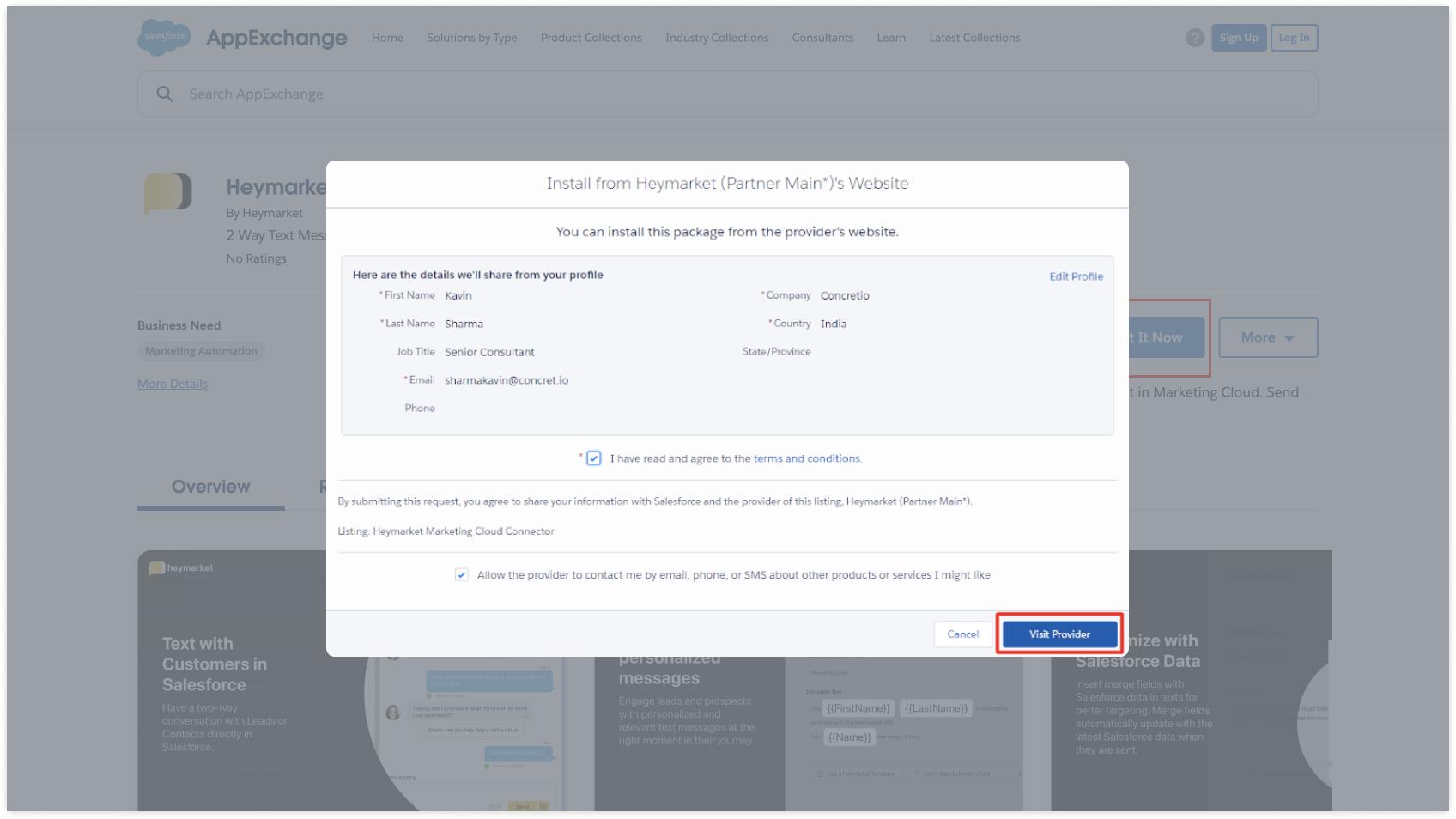This screenshot has width=1456, height=819.
Task: Click the Salesforce cloud logo
Action: pos(165,37)
